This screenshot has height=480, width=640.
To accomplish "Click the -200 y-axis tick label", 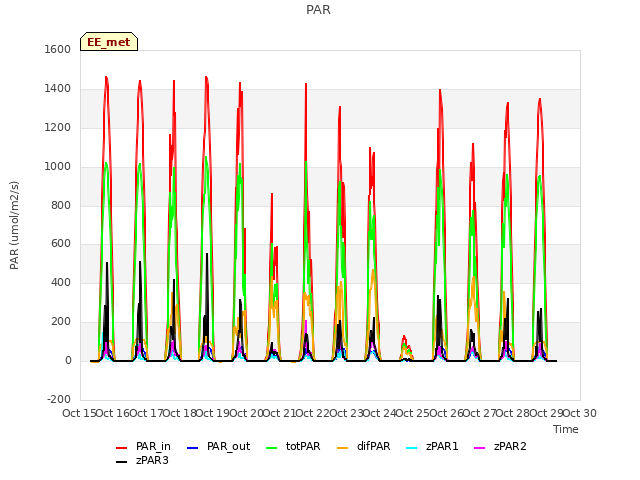I will (x=59, y=399).
